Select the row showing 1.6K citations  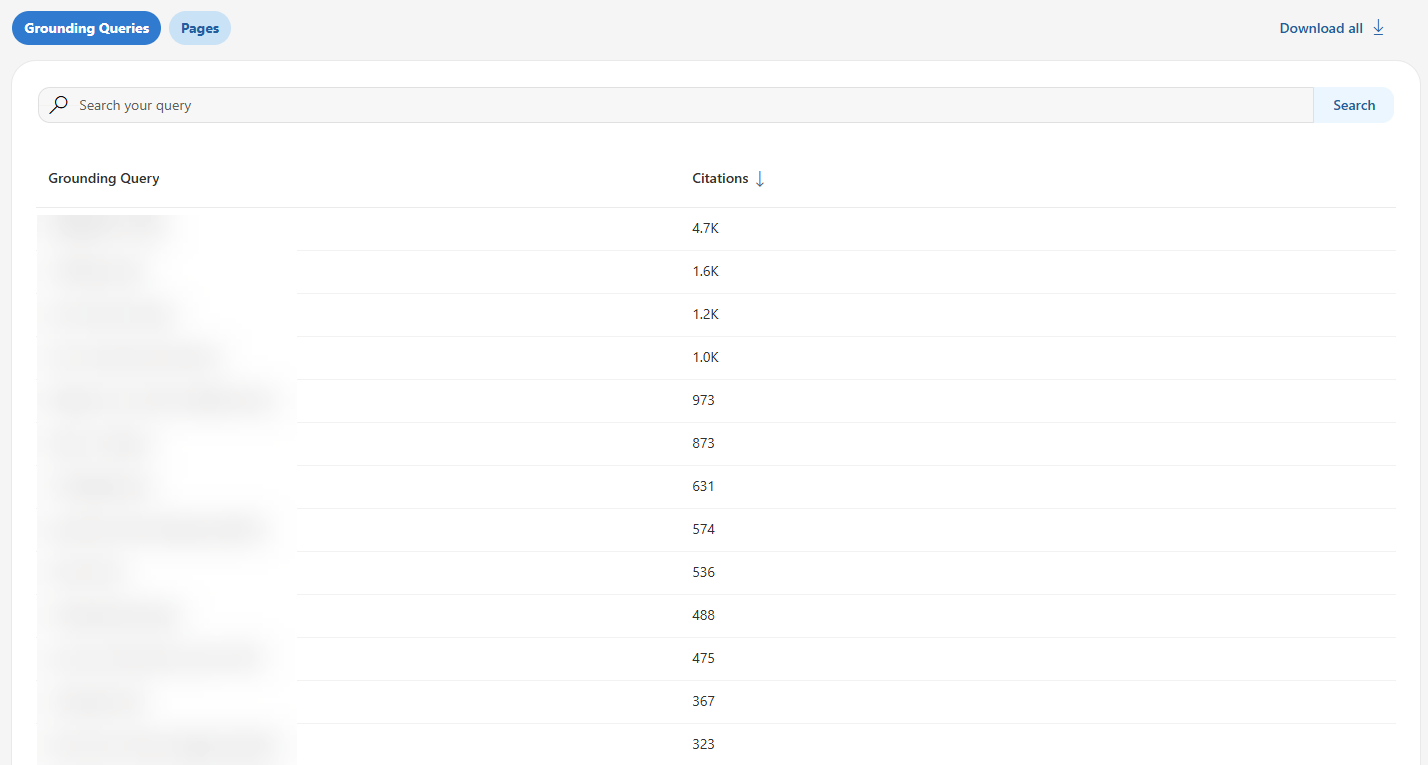(x=705, y=271)
